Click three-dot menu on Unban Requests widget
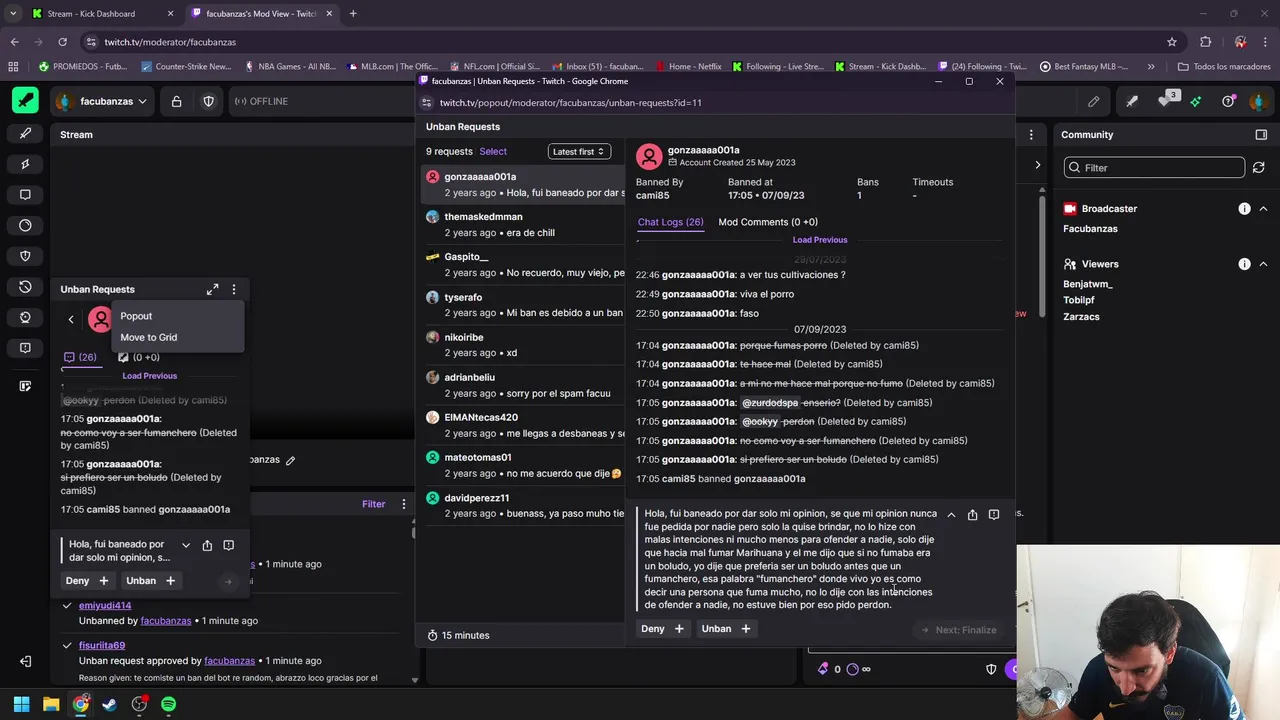Viewport: 1280px width, 720px height. [234, 289]
